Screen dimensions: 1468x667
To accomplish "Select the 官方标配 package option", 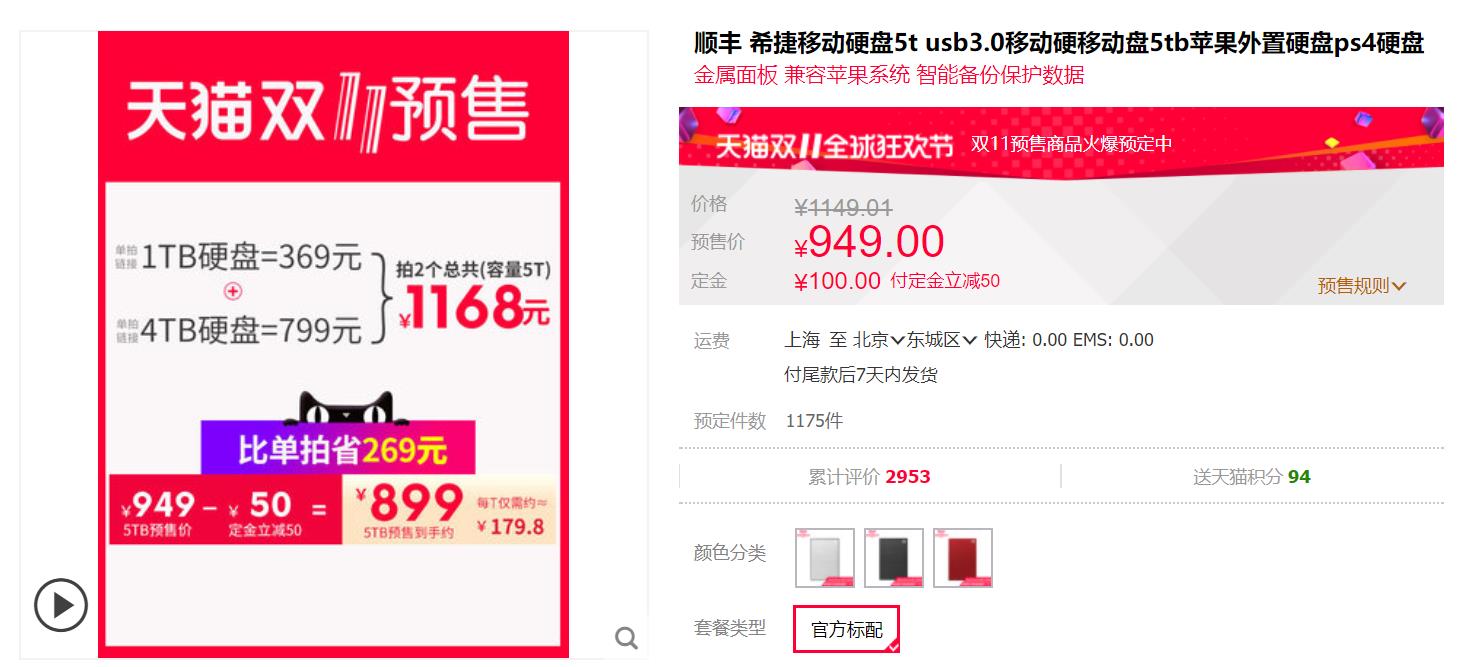I will pyautogui.click(x=847, y=629).
